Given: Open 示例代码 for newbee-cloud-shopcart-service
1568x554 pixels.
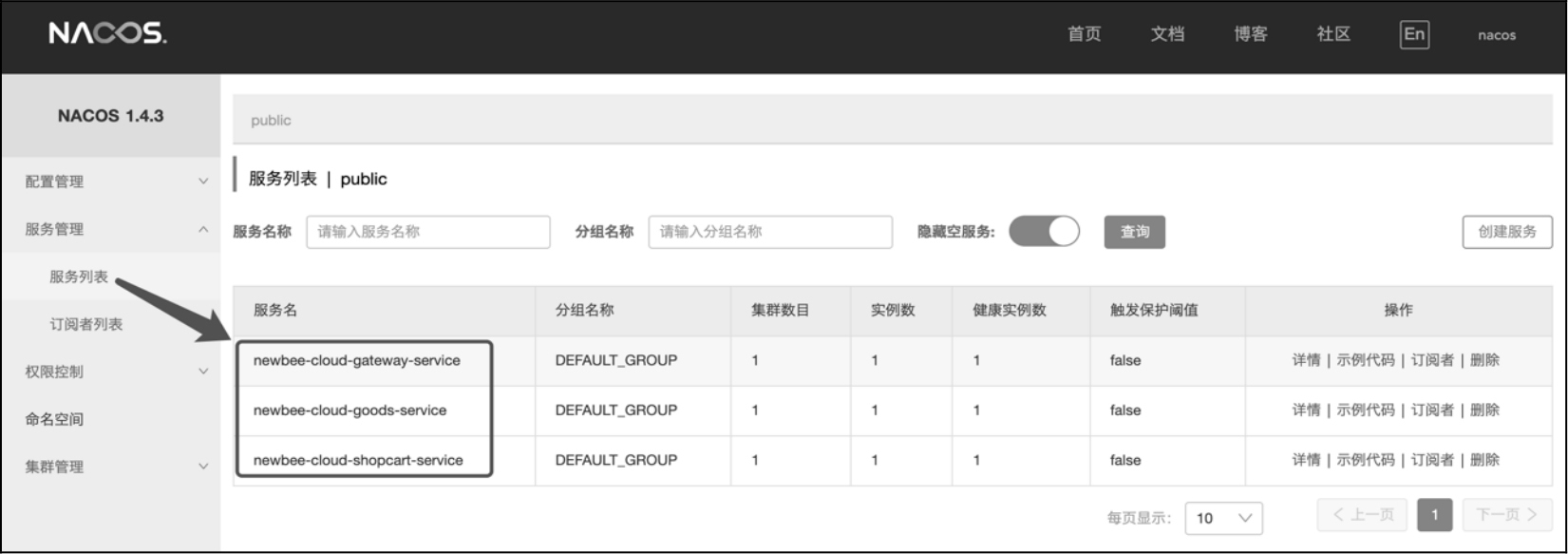Looking at the screenshot, I should tap(1366, 460).
